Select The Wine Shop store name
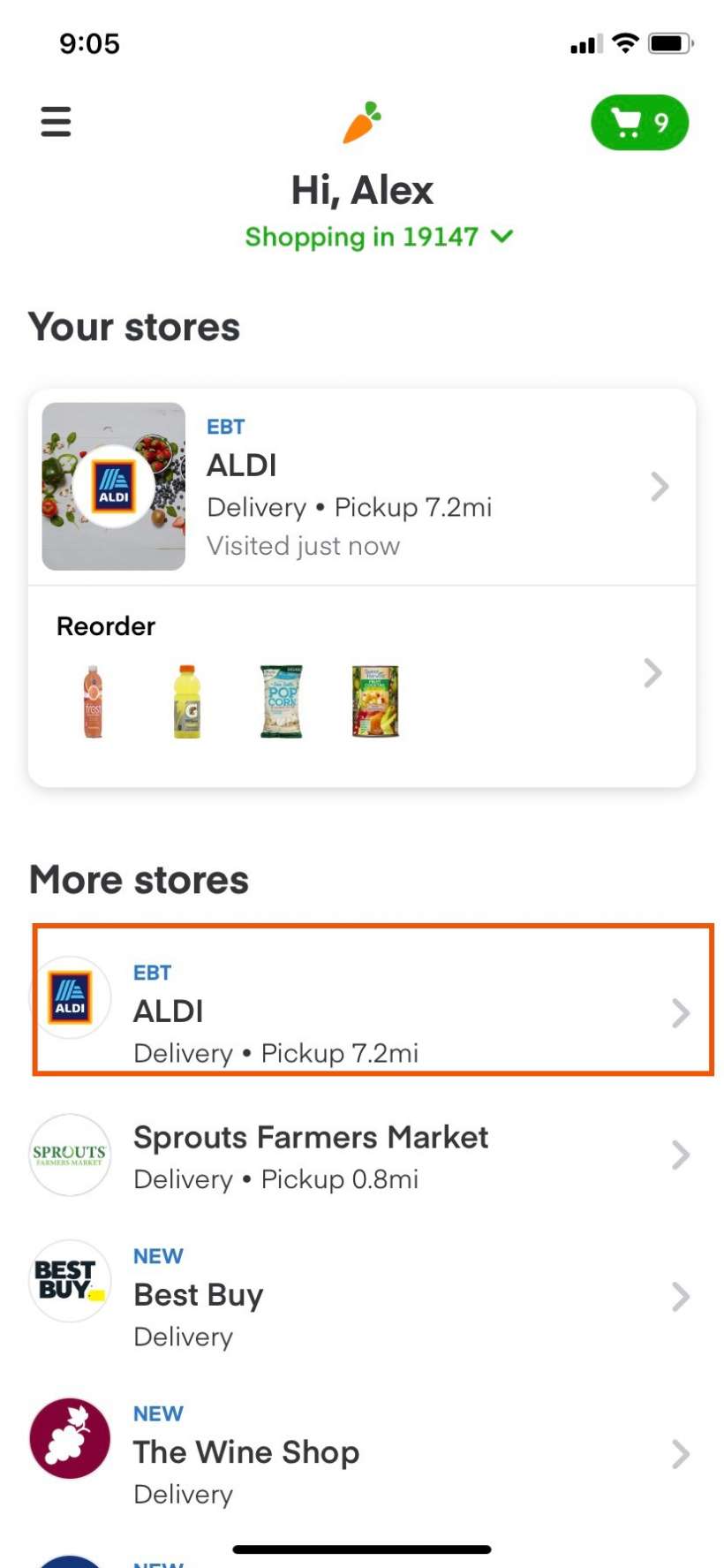Screen dimensions: 724x1568 [x=246, y=1452]
